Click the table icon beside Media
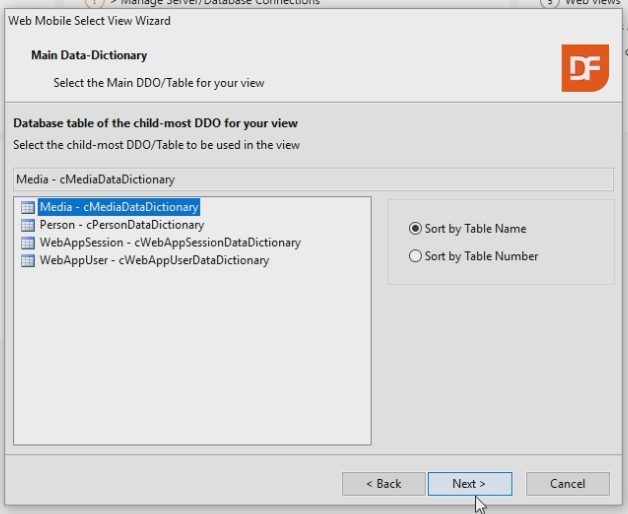 [28, 208]
